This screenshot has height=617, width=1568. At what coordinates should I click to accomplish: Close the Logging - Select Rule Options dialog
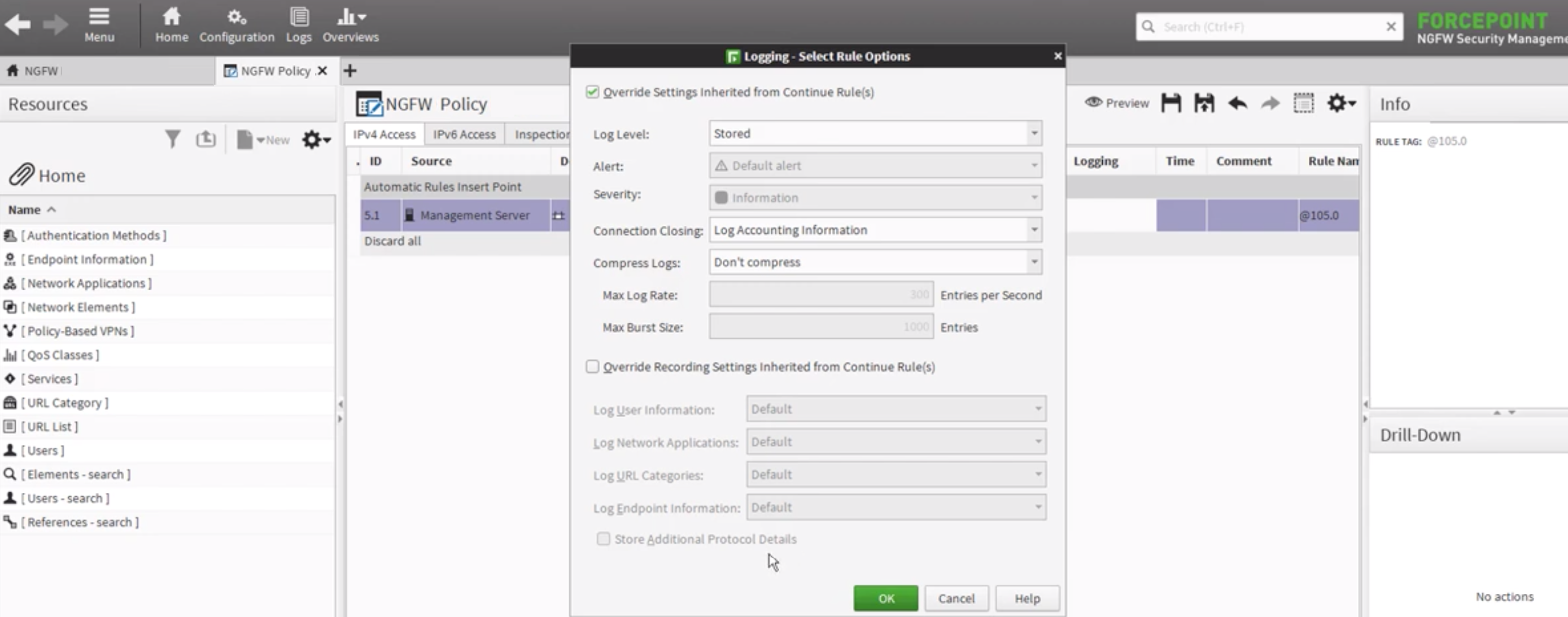click(x=1058, y=56)
